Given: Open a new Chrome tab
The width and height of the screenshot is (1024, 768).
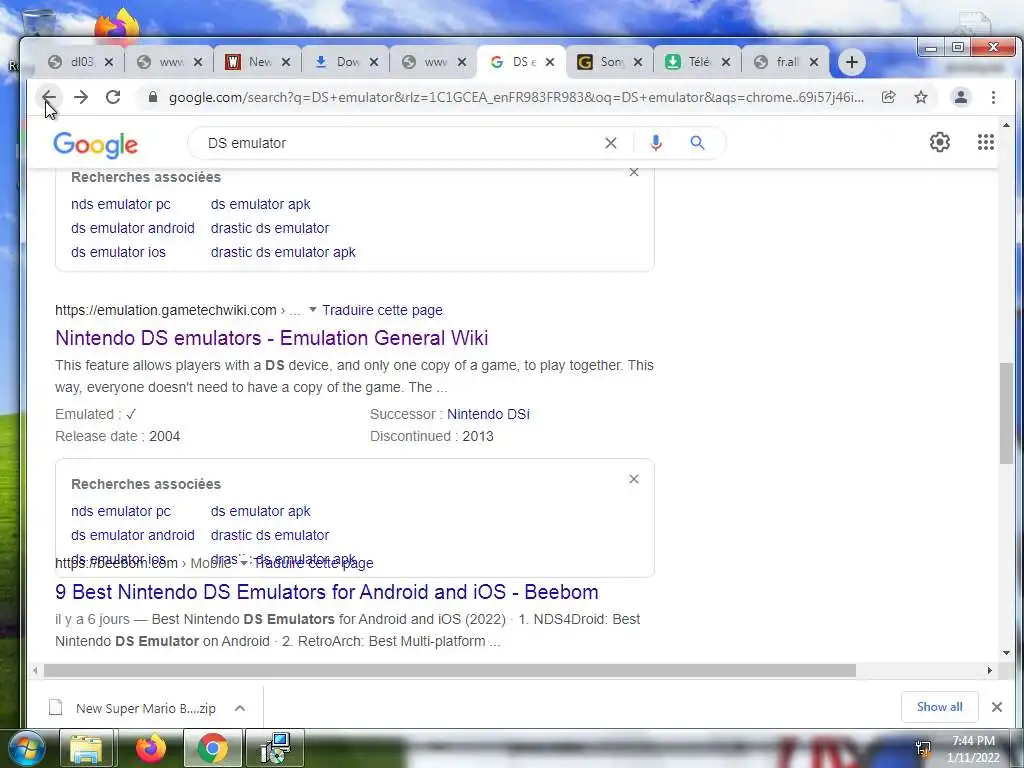Looking at the screenshot, I should pyautogui.click(x=852, y=62).
